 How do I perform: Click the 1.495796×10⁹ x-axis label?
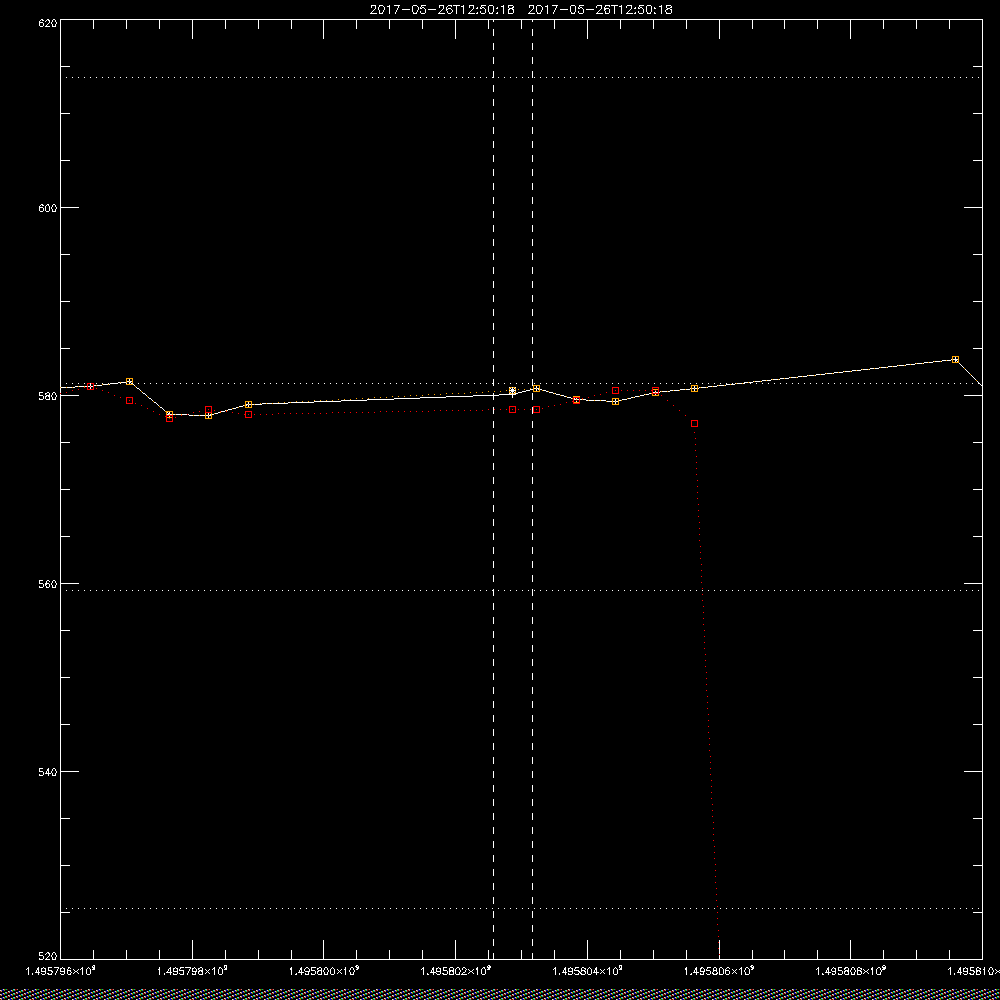(x=60, y=971)
